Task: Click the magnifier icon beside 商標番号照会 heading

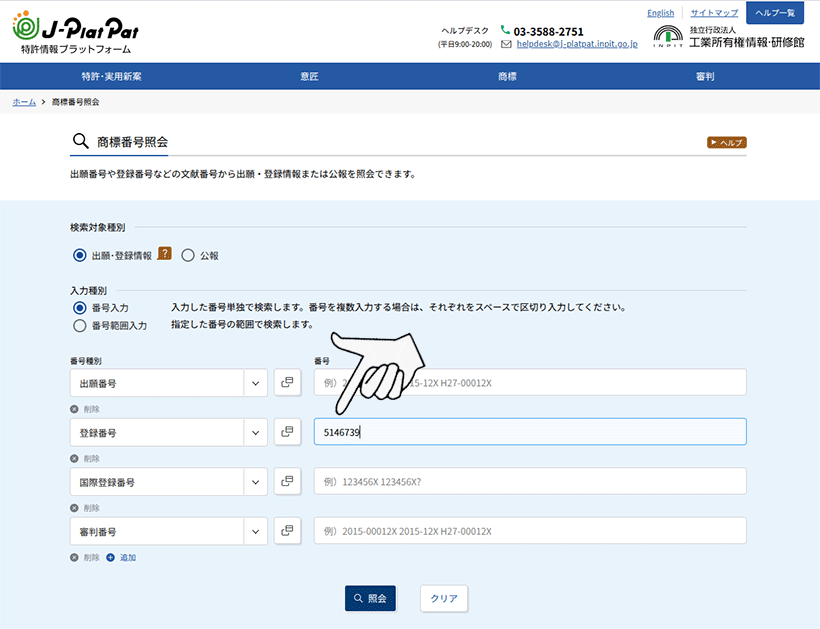Action: [x=81, y=141]
